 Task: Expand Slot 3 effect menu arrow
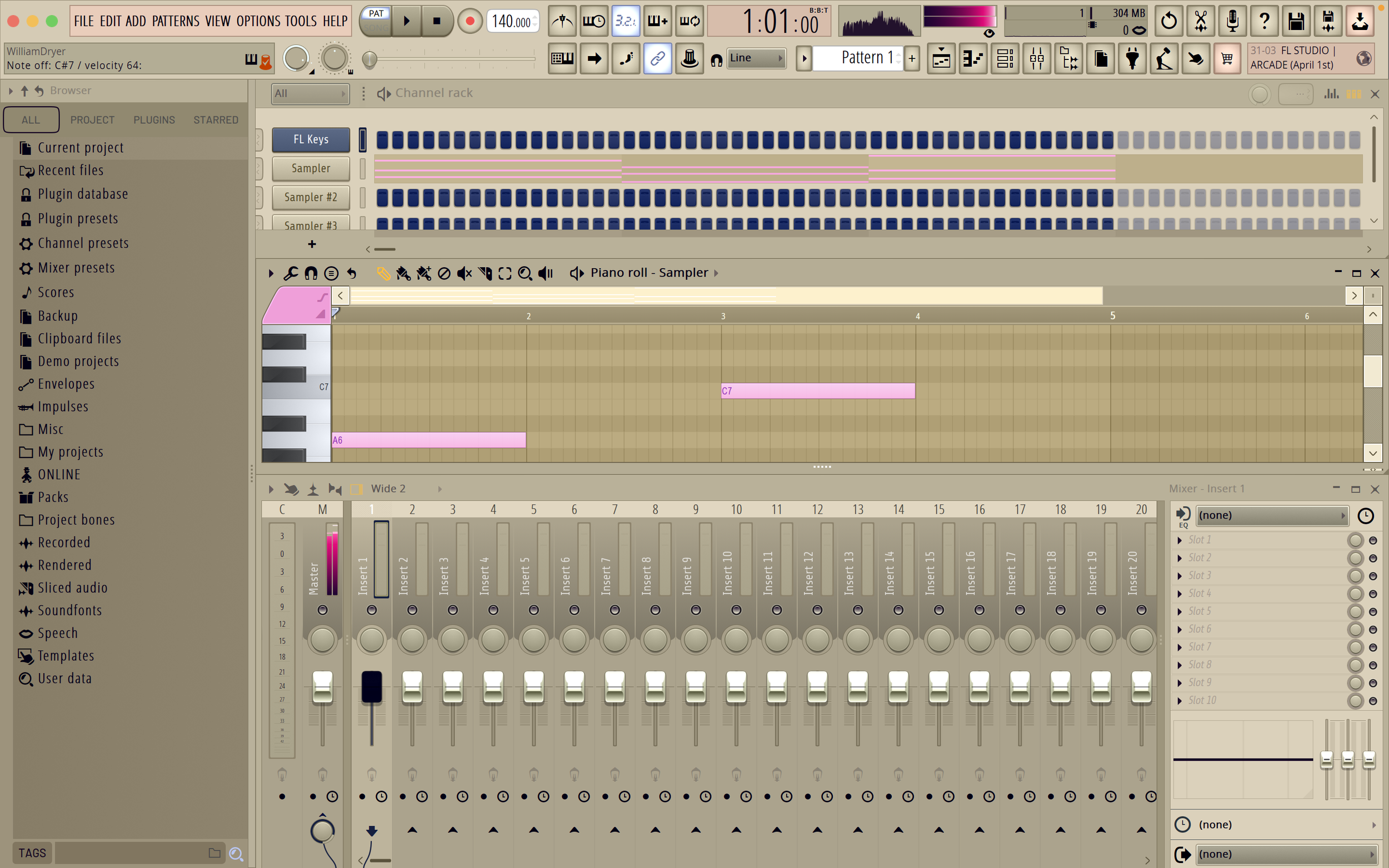pos(1180,576)
